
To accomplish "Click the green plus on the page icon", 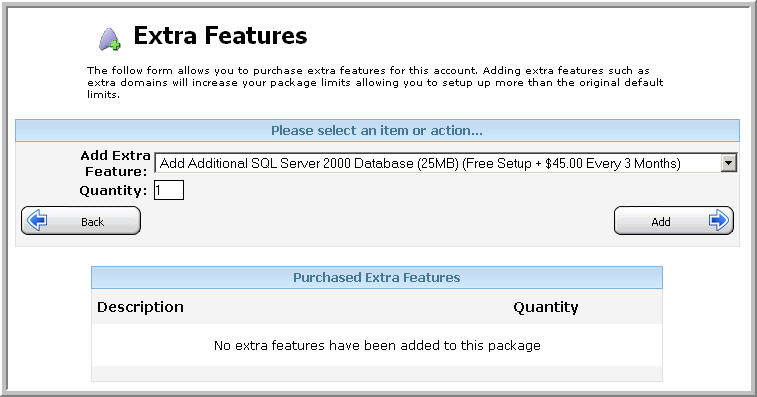I will tap(115, 45).
